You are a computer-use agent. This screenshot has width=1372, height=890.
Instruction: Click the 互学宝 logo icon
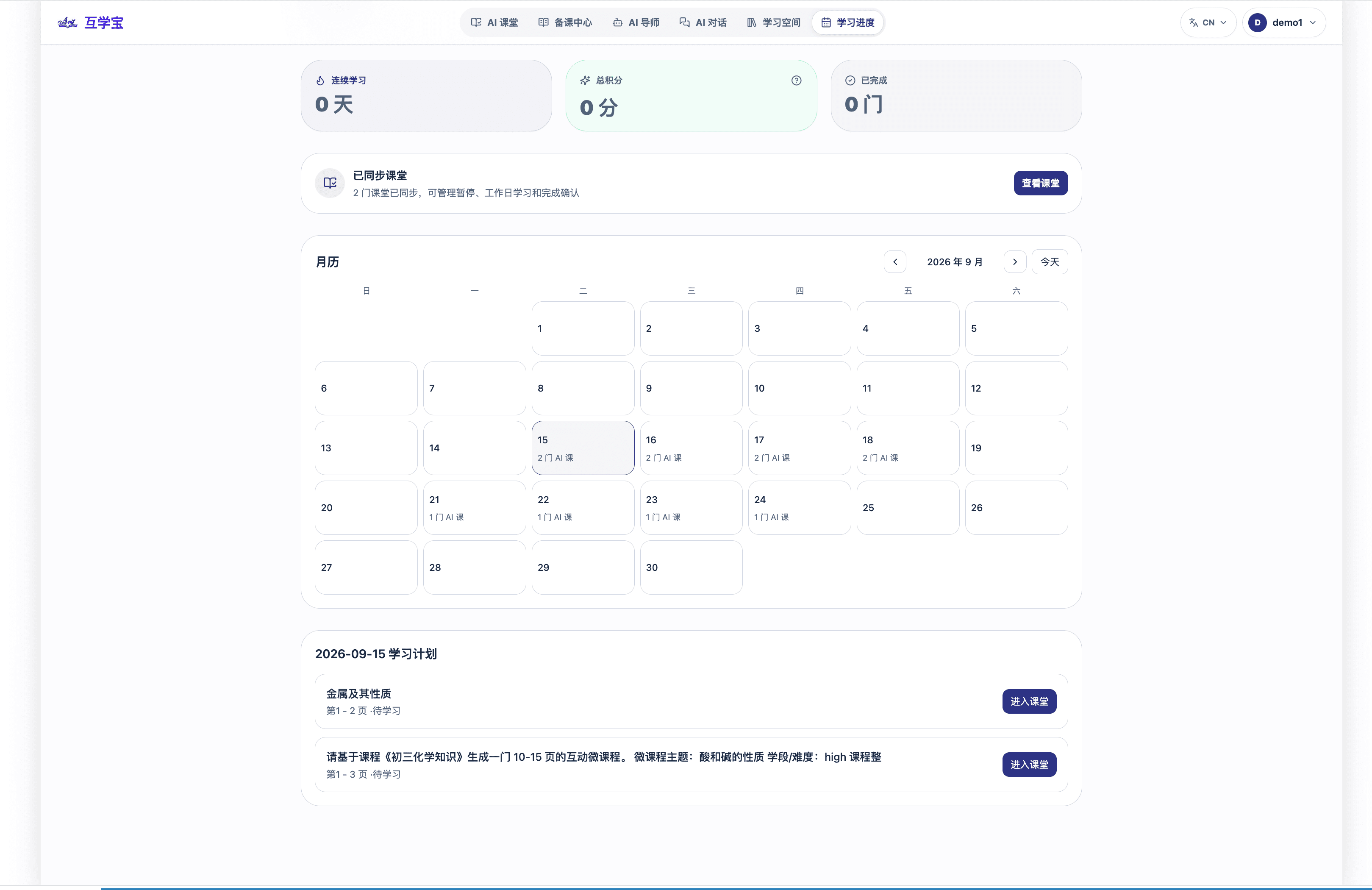point(67,22)
